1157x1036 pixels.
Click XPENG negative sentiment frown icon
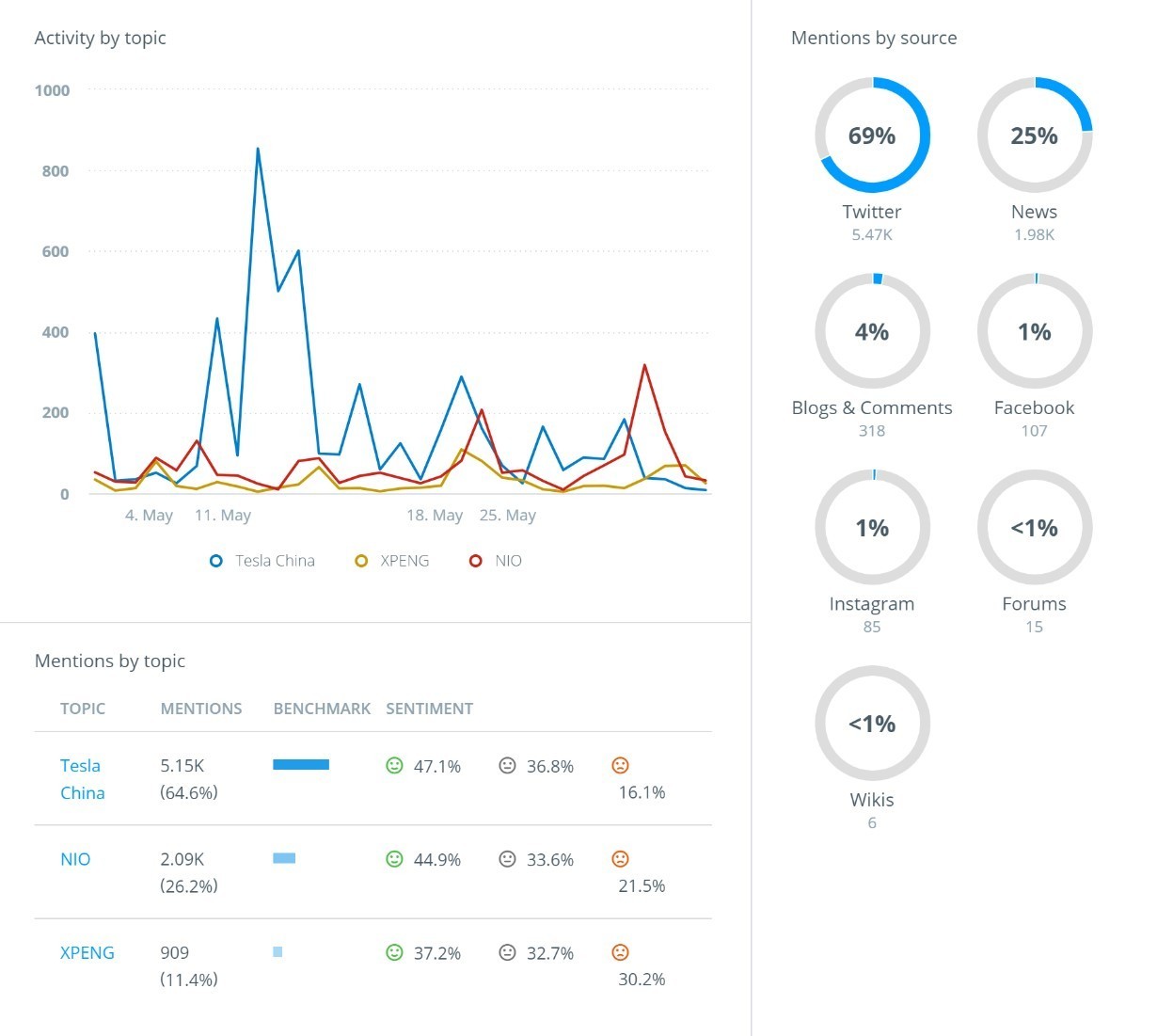coord(620,951)
